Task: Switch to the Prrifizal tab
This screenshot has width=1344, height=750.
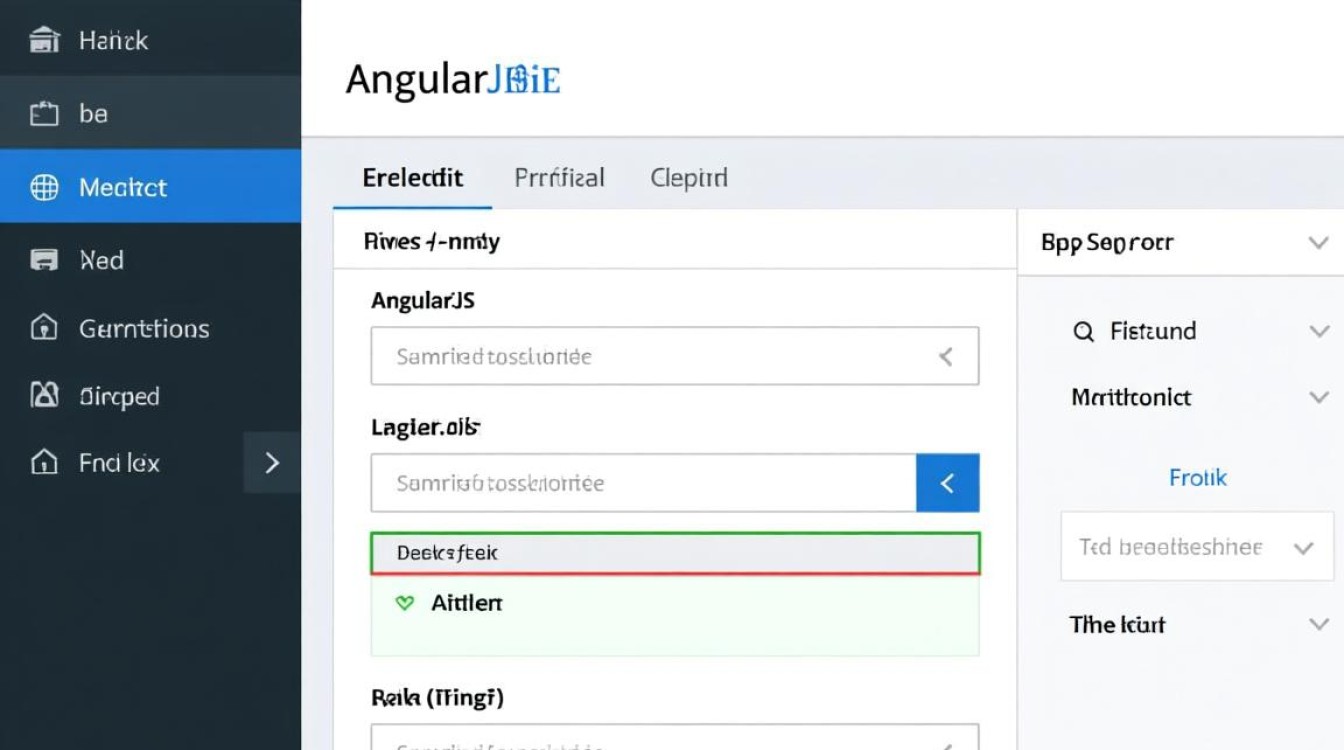Action: tap(558, 177)
